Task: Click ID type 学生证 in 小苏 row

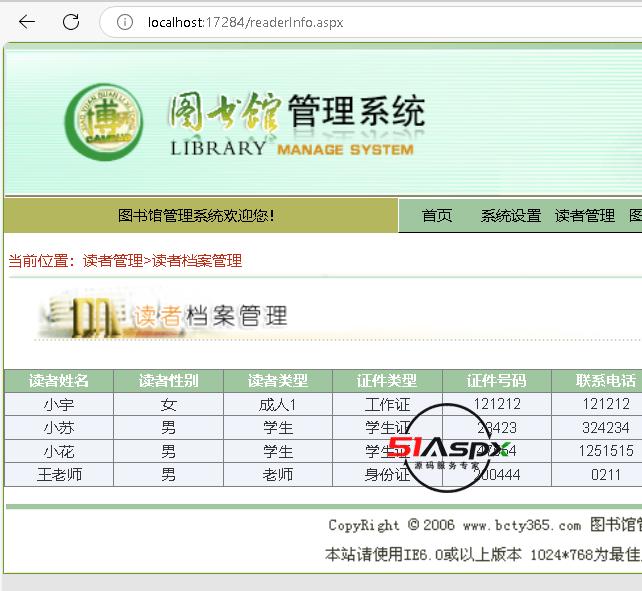Action: 387,428
